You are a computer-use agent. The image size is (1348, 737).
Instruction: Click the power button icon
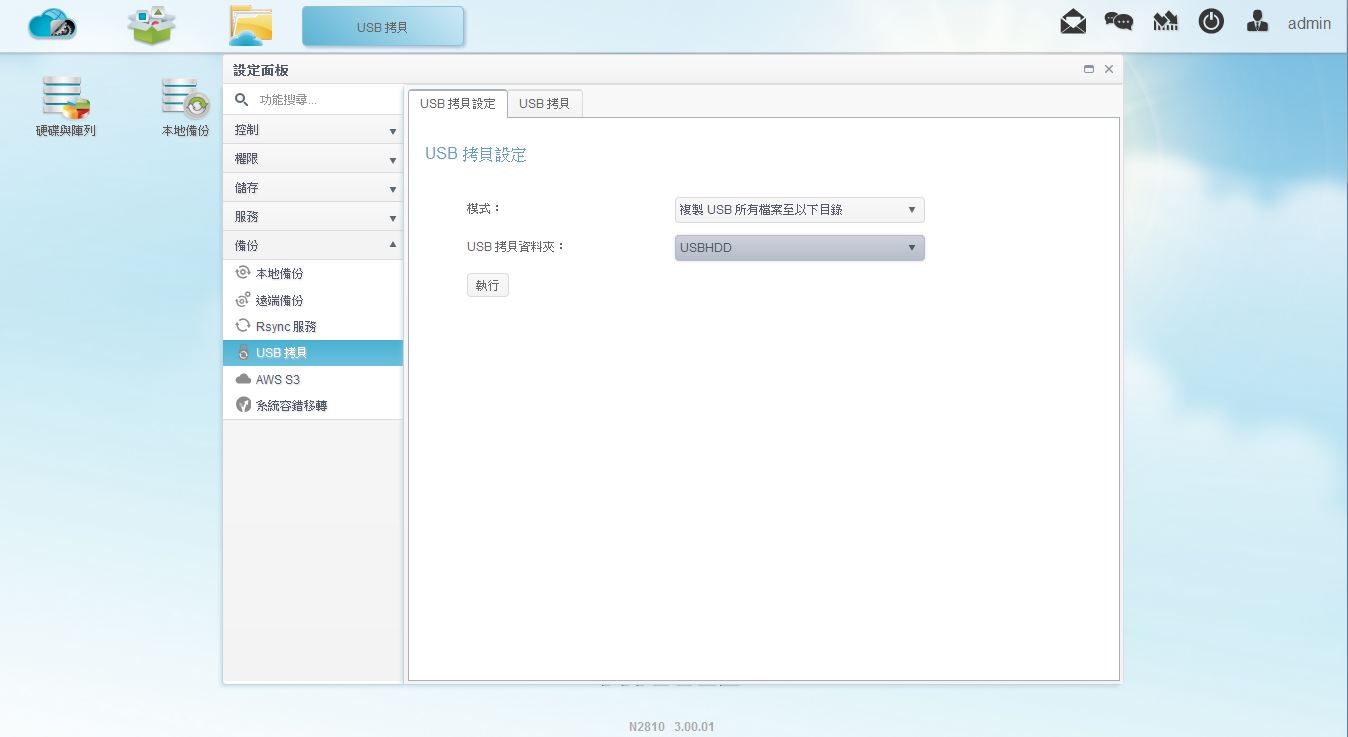pyautogui.click(x=1211, y=22)
